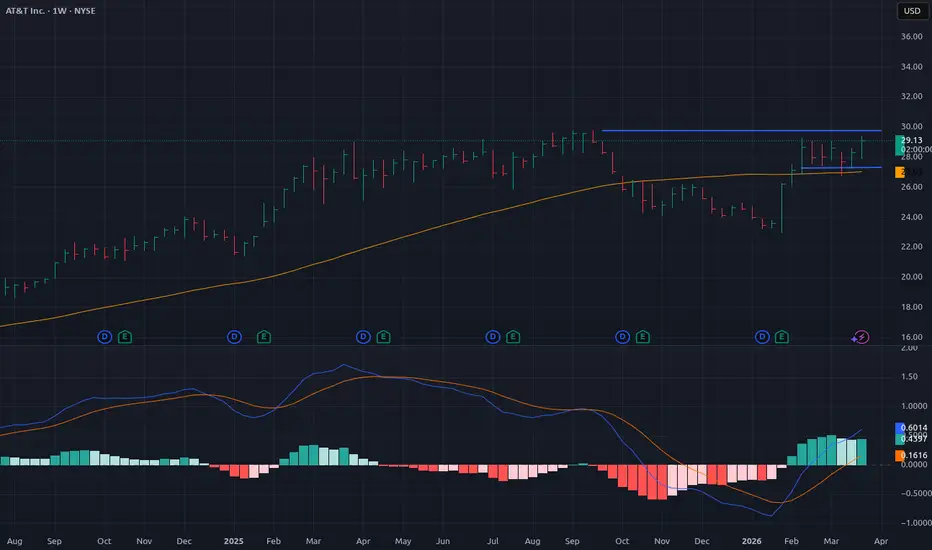Select the dividend marker at January 2026

click(x=762, y=337)
